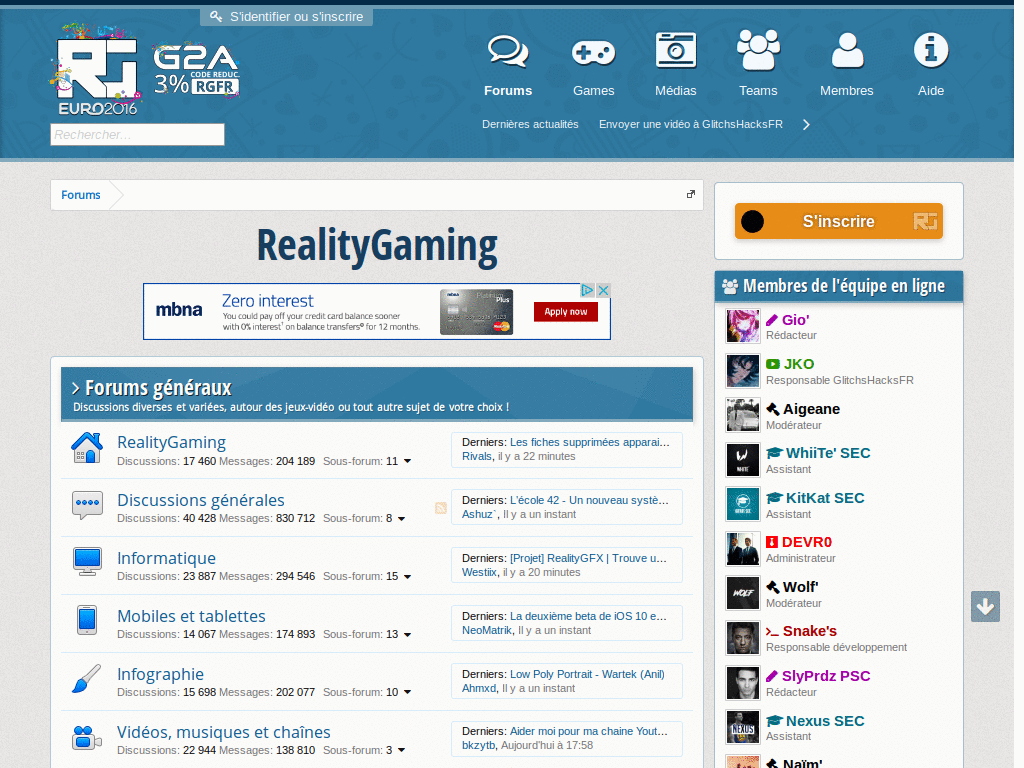Select the Aide nav label

[x=931, y=91]
